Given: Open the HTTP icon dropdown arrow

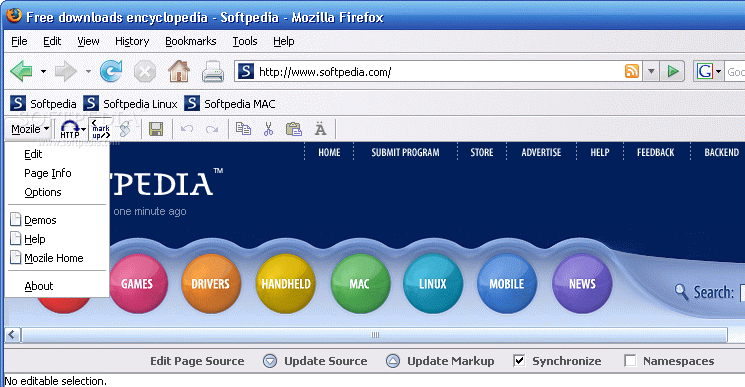Looking at the screenshot, I should pos(84,129).
